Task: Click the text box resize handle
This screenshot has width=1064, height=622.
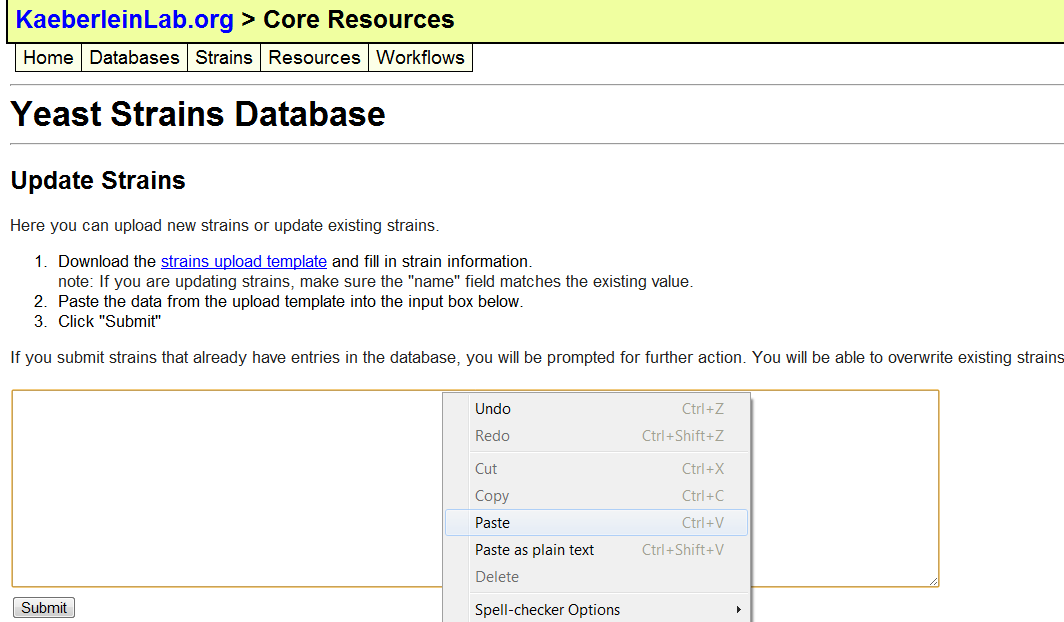Action: click(933, 581)
